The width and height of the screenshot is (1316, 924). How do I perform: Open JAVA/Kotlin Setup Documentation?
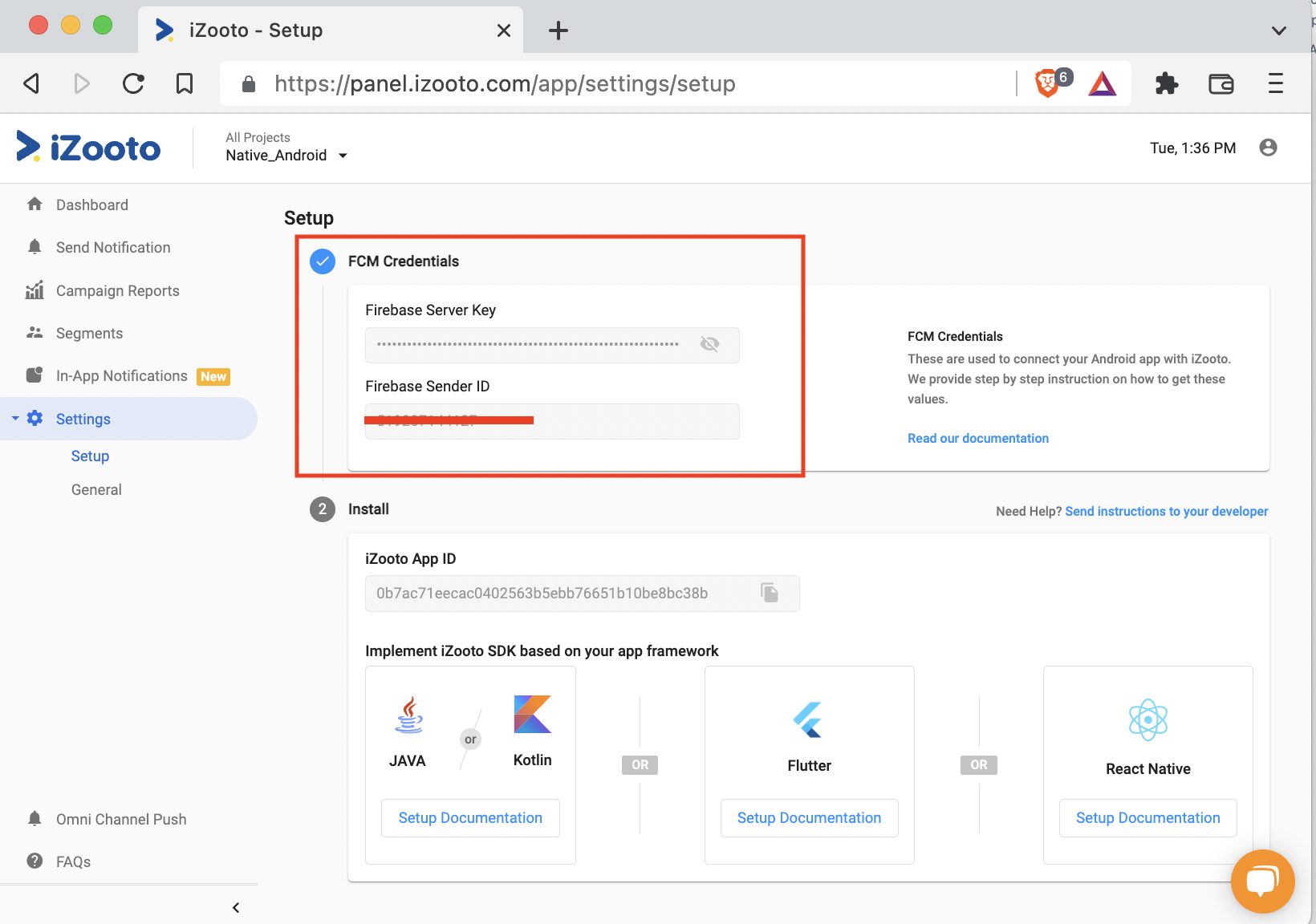[470, 818]
